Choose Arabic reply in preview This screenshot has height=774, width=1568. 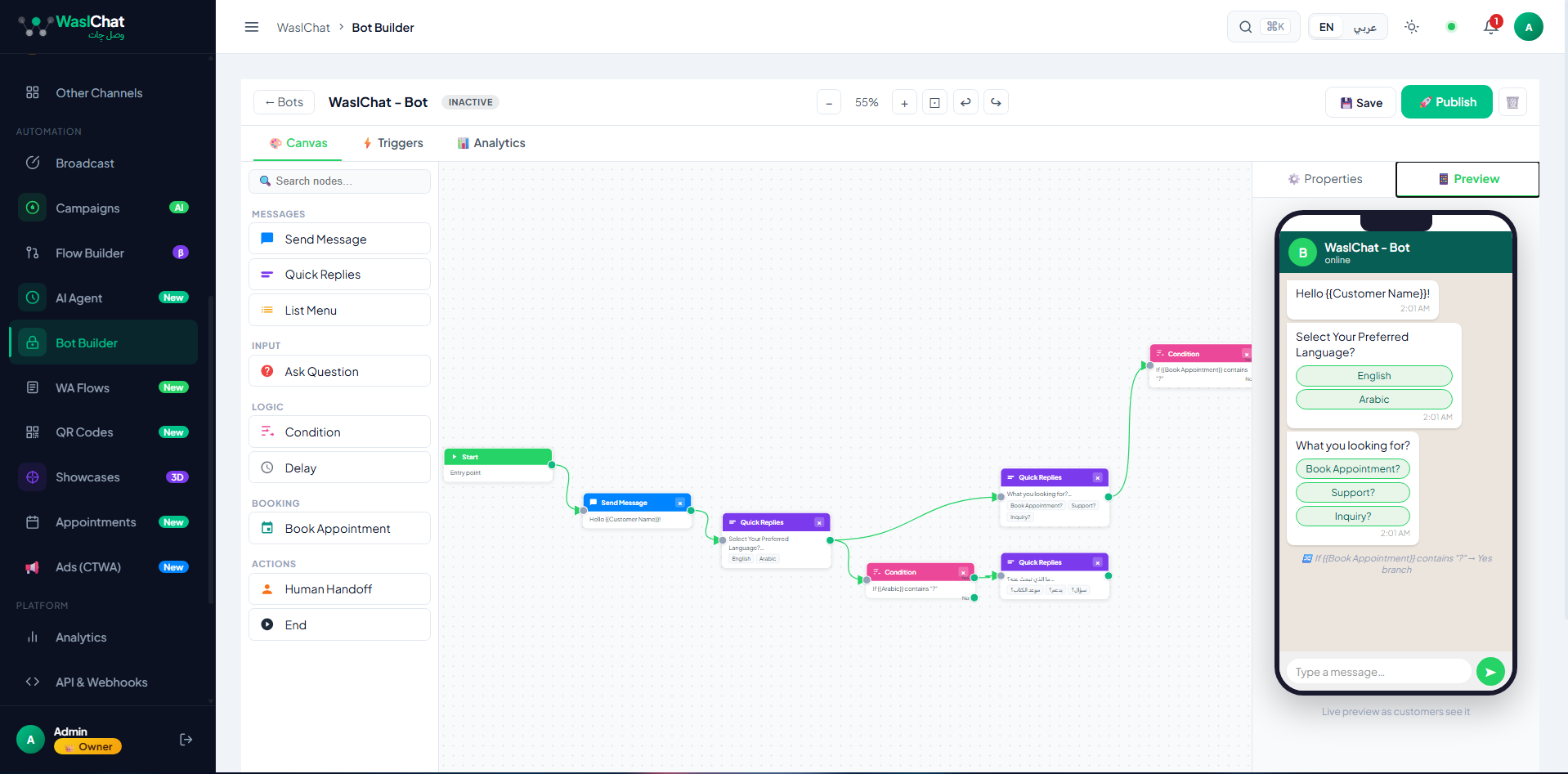1374,400
